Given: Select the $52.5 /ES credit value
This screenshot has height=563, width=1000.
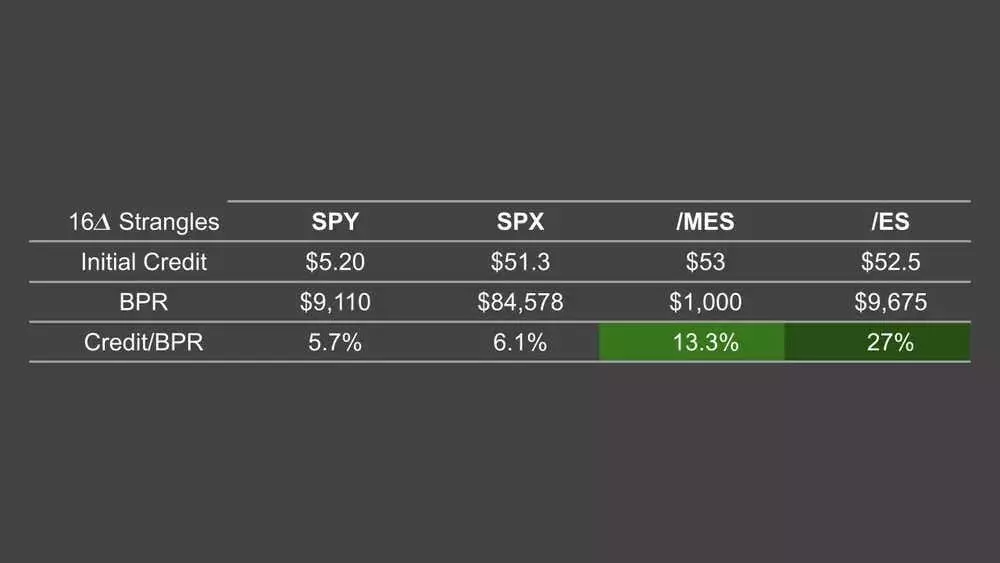Looking at the screenshot, I should [x=890, y=262].
